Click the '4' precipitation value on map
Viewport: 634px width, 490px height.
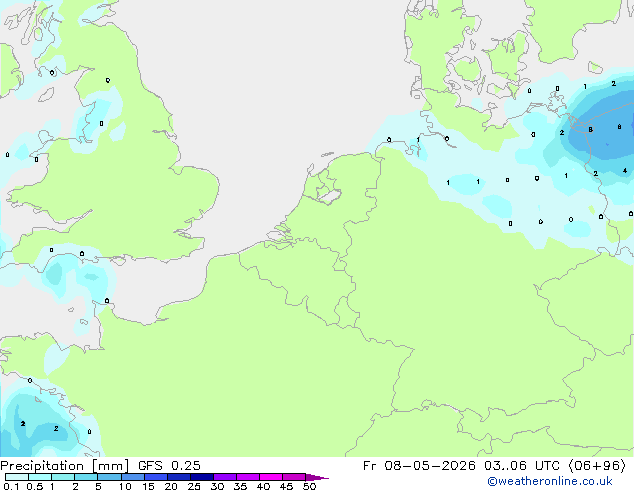pos(625,171)
